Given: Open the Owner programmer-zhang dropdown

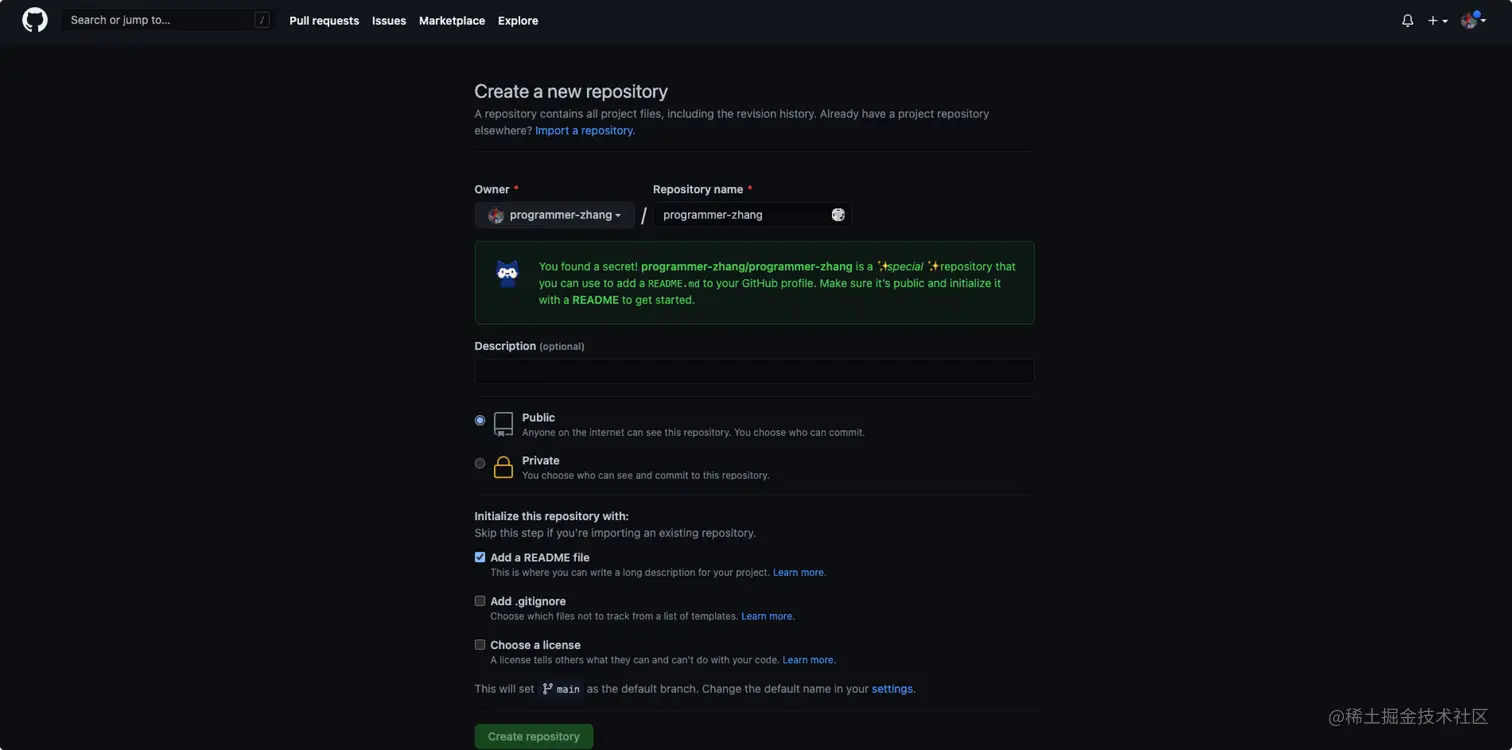Looking at the screenshot, I should (555, 215).
